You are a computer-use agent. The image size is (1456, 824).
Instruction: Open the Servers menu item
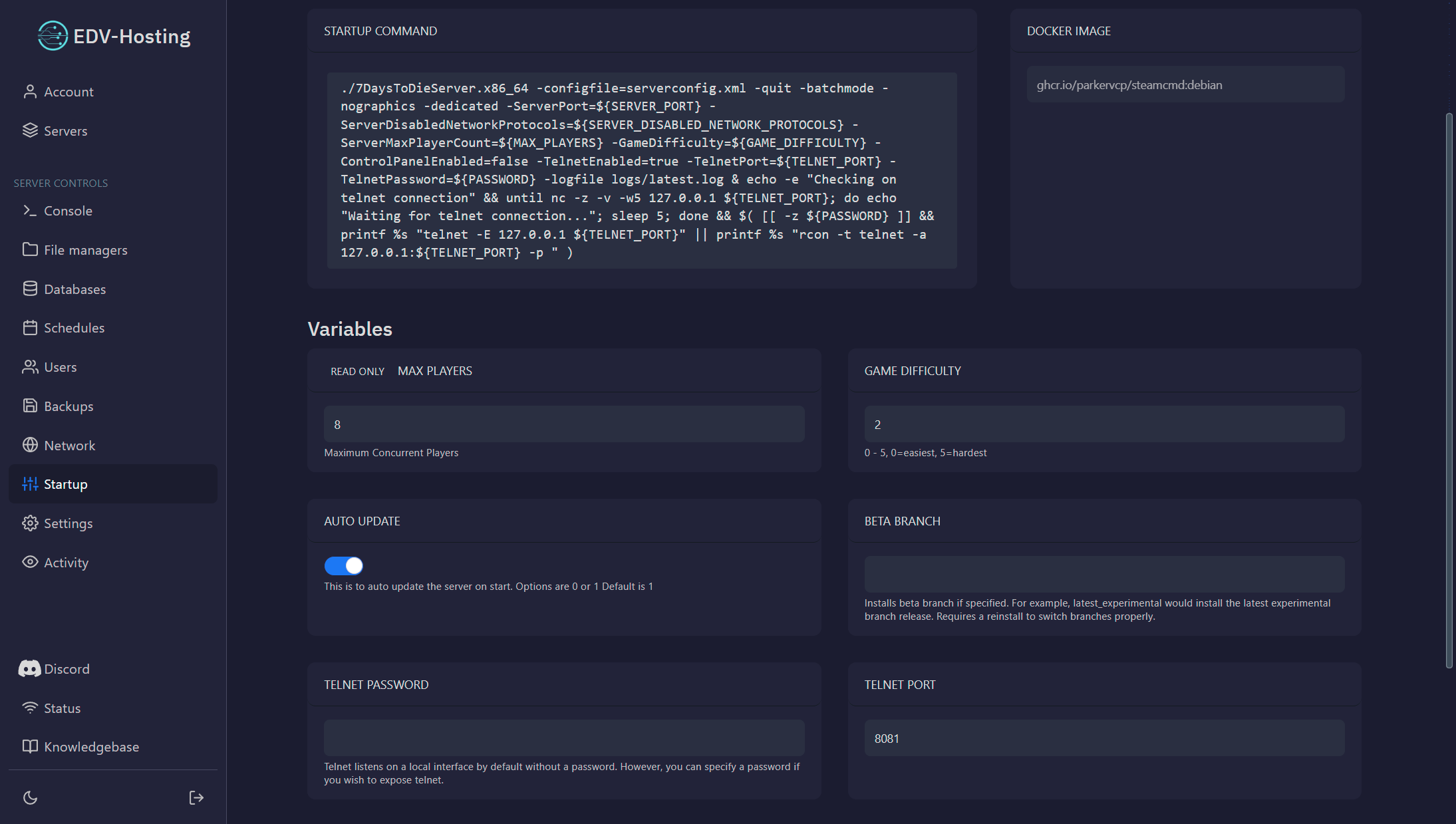pyautogui.click(x=113, y=130)
